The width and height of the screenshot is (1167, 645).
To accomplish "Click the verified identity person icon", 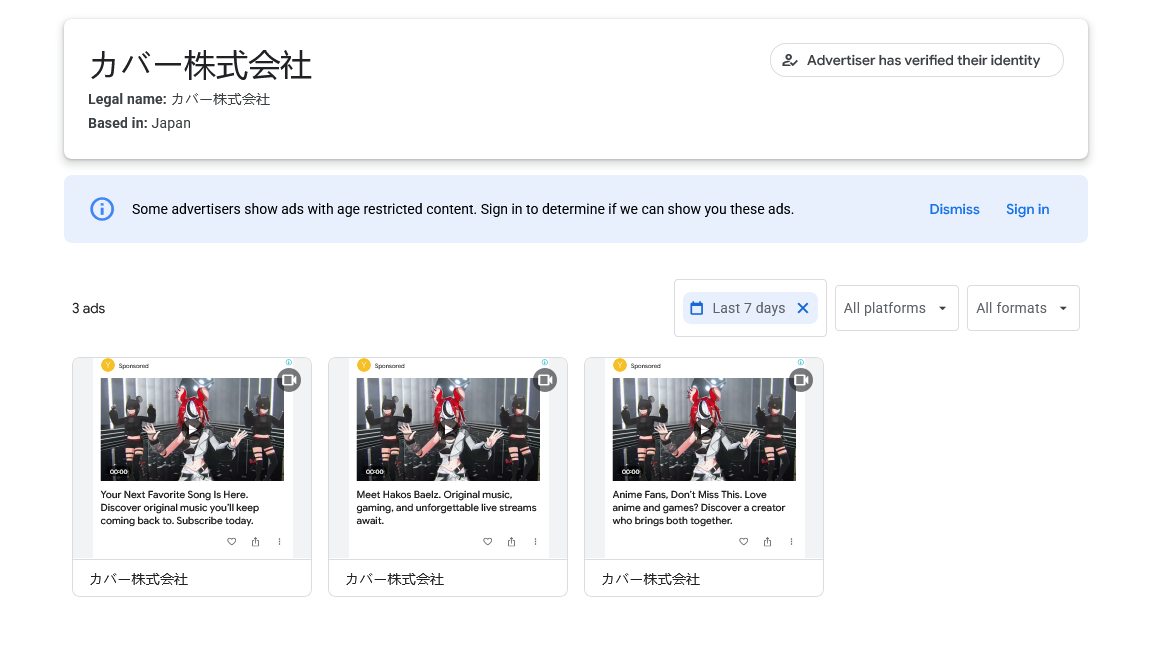I will point(790,60).
